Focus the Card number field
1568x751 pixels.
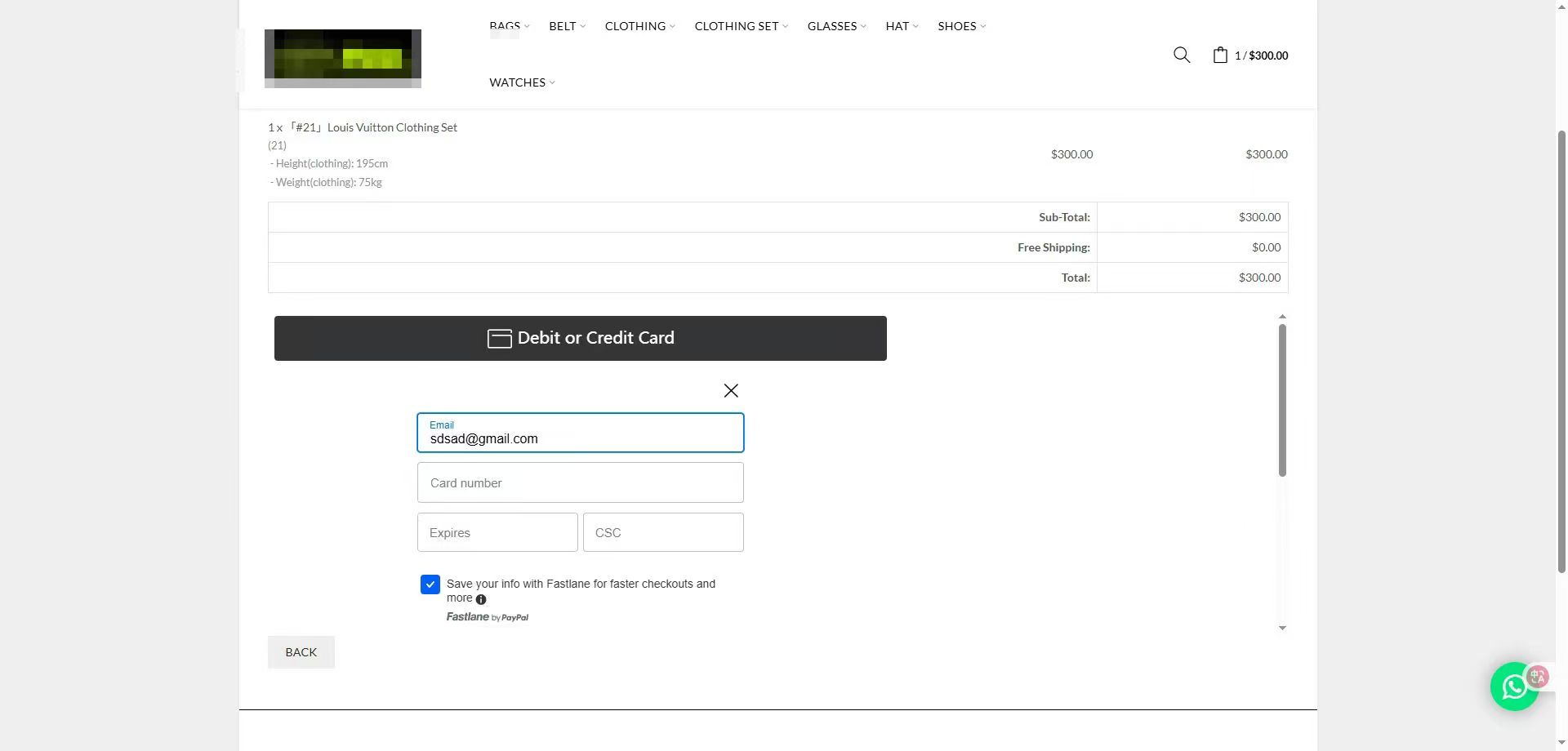pyautogui.click(x=580, y=483)
